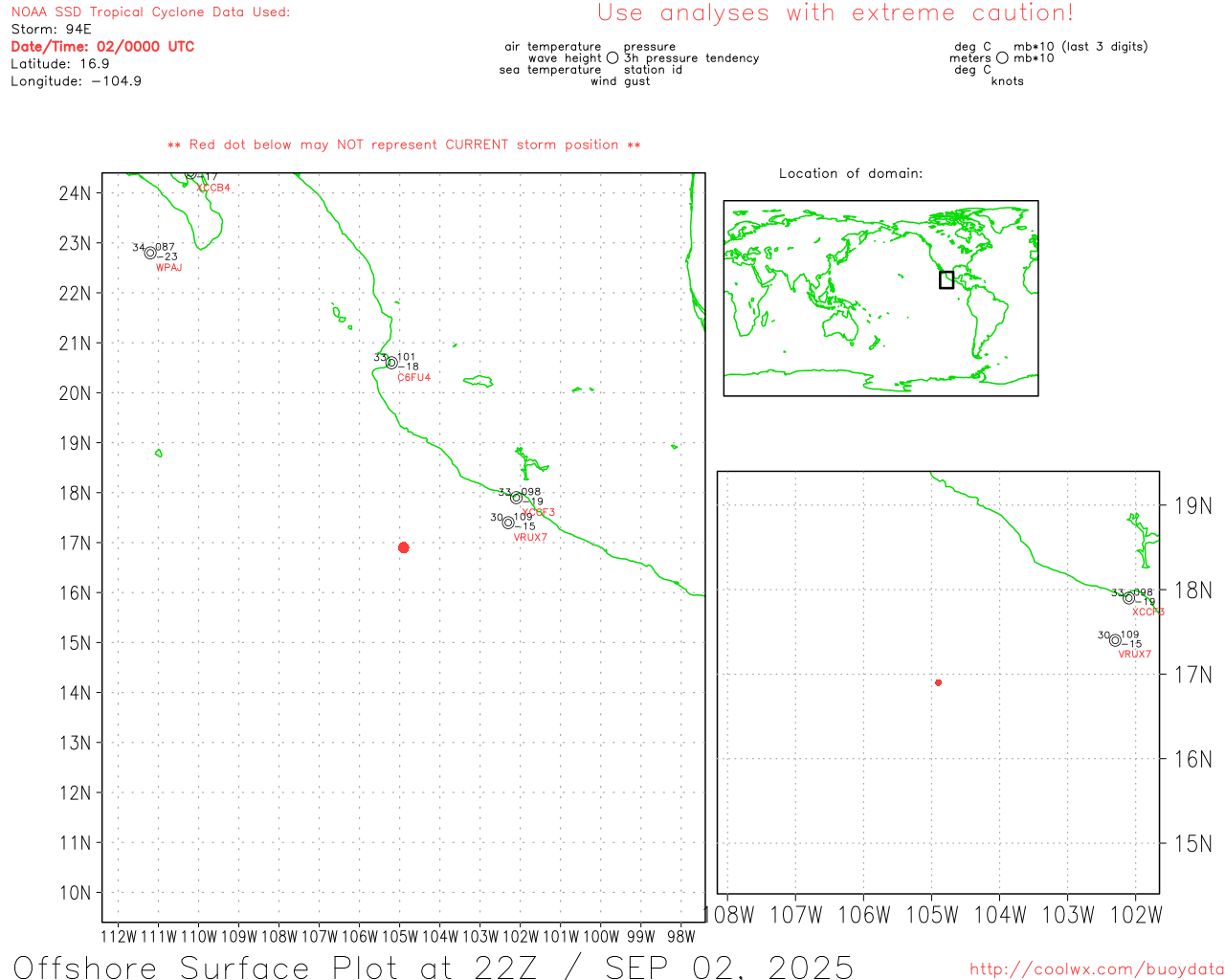
Task: Click the red dot disclaimer note
Action: (404, 145)
